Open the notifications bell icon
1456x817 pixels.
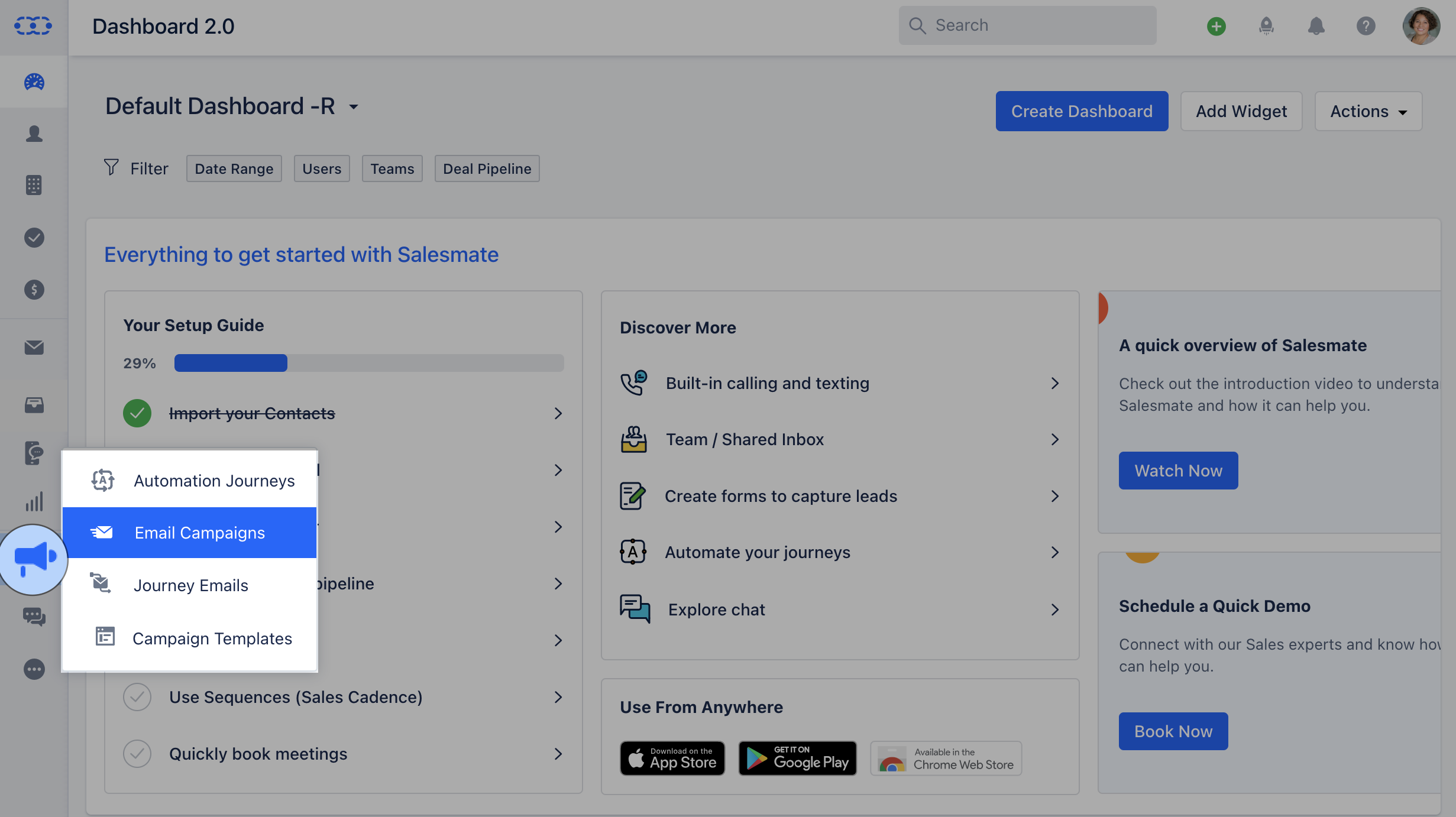pyautogui.click(x=1315, y=25)
